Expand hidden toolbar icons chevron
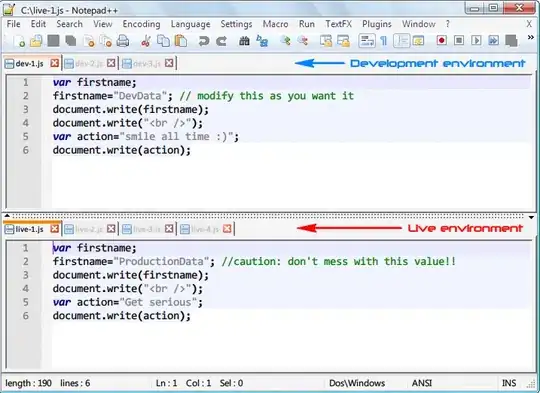Screen dimensions: 540x393 tap(531, 37)
